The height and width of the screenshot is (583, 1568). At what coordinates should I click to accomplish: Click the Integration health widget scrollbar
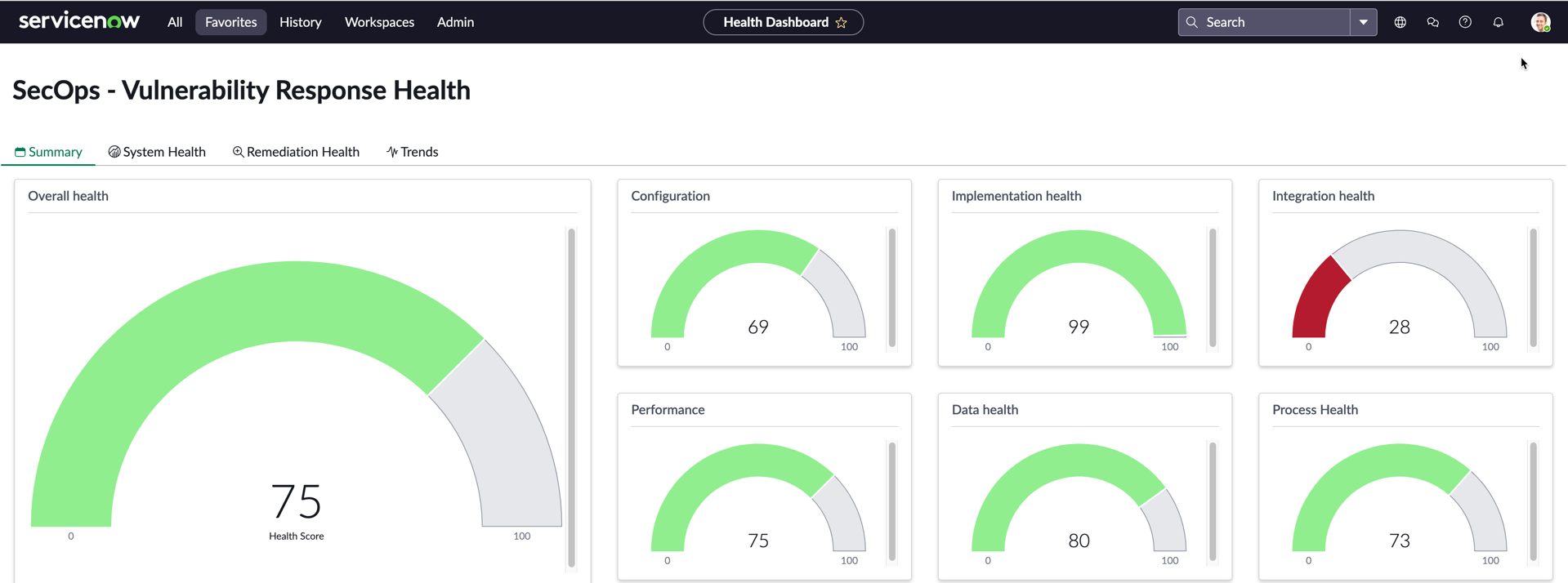[1533, 288]
